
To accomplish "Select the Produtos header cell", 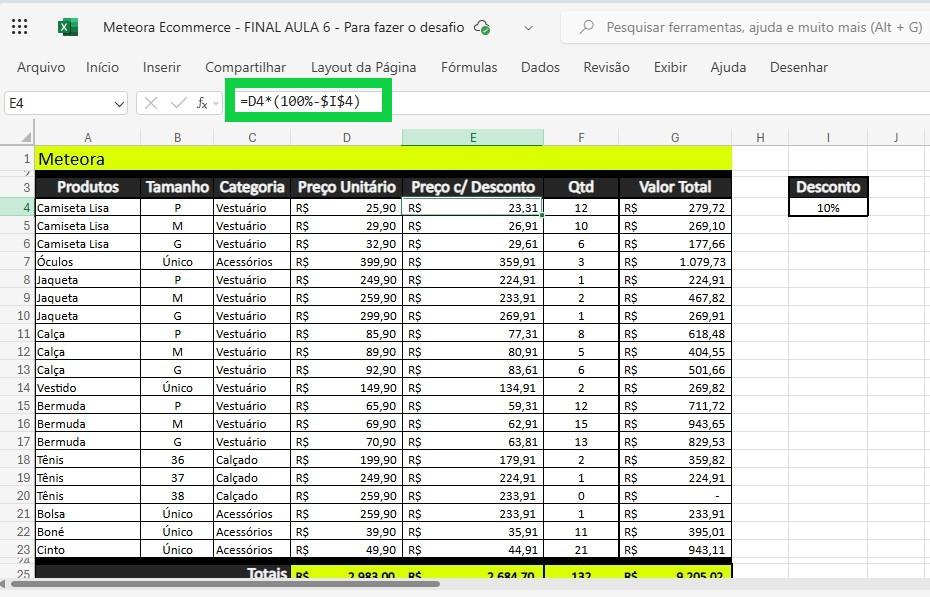I will pos(88,187).
